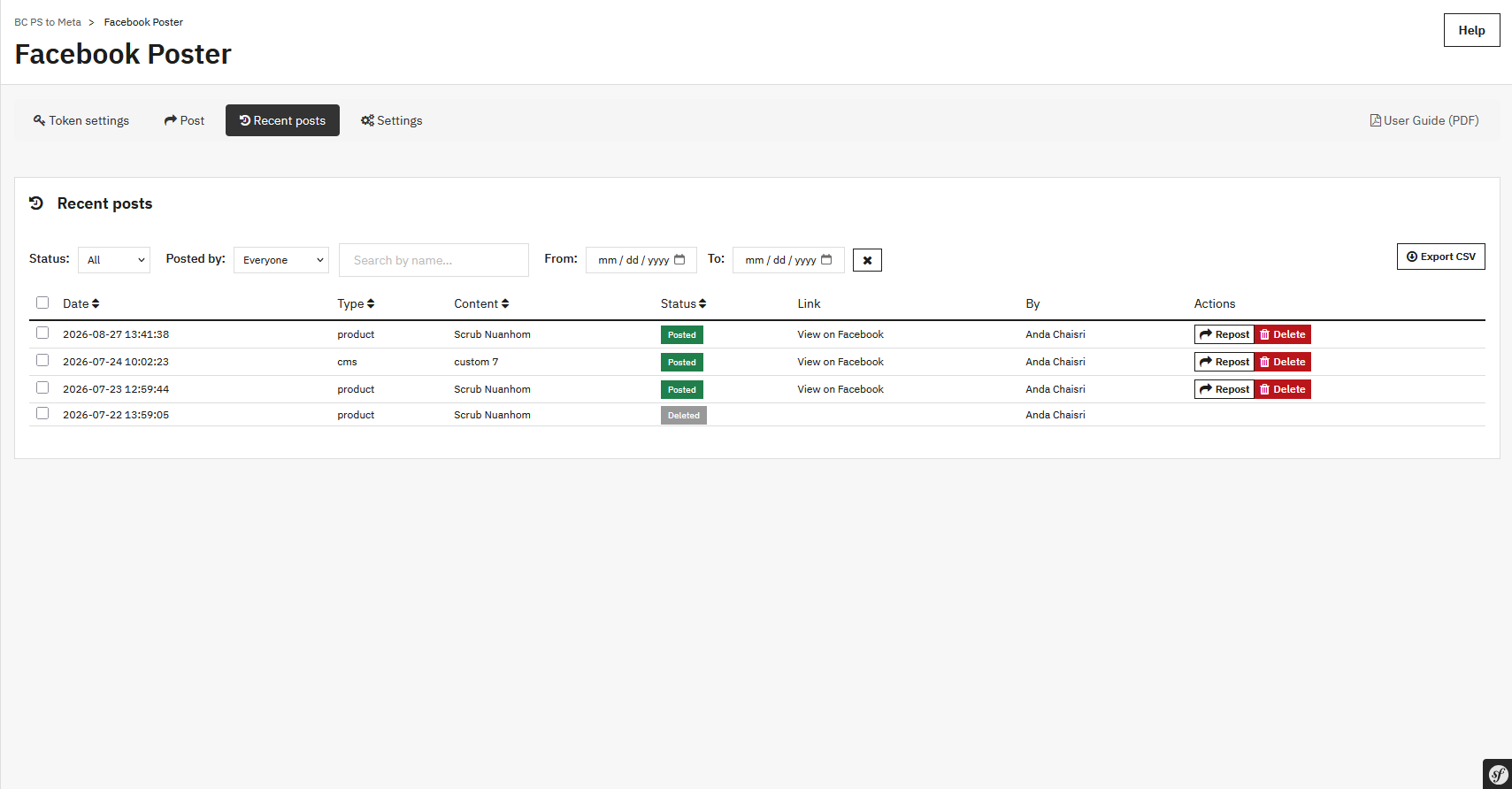Select the Recent posts tab
Image resolution: width=1512 pixels, height=789 pixels.
282,120
